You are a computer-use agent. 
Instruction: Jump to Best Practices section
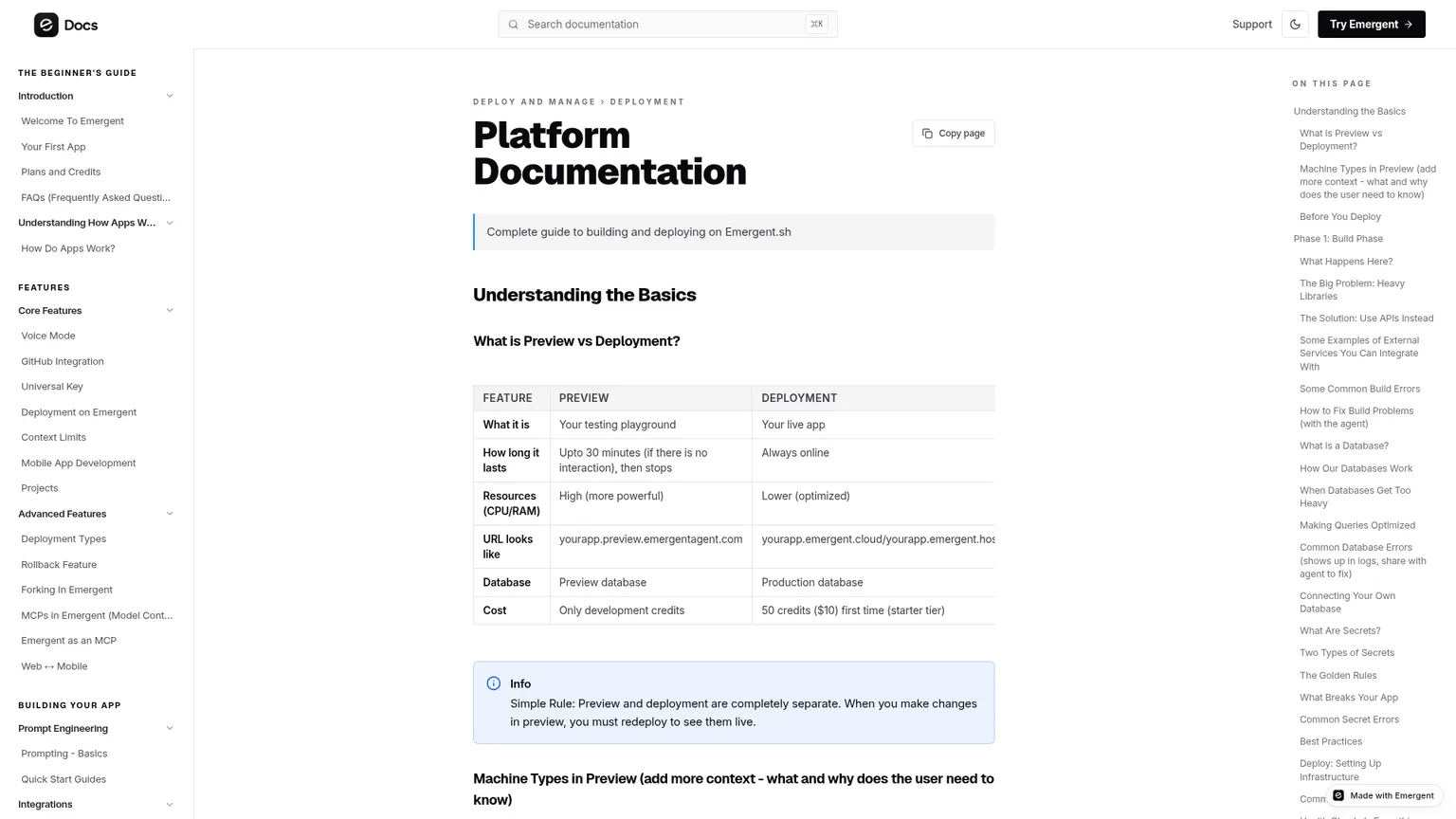(1330, 741)
